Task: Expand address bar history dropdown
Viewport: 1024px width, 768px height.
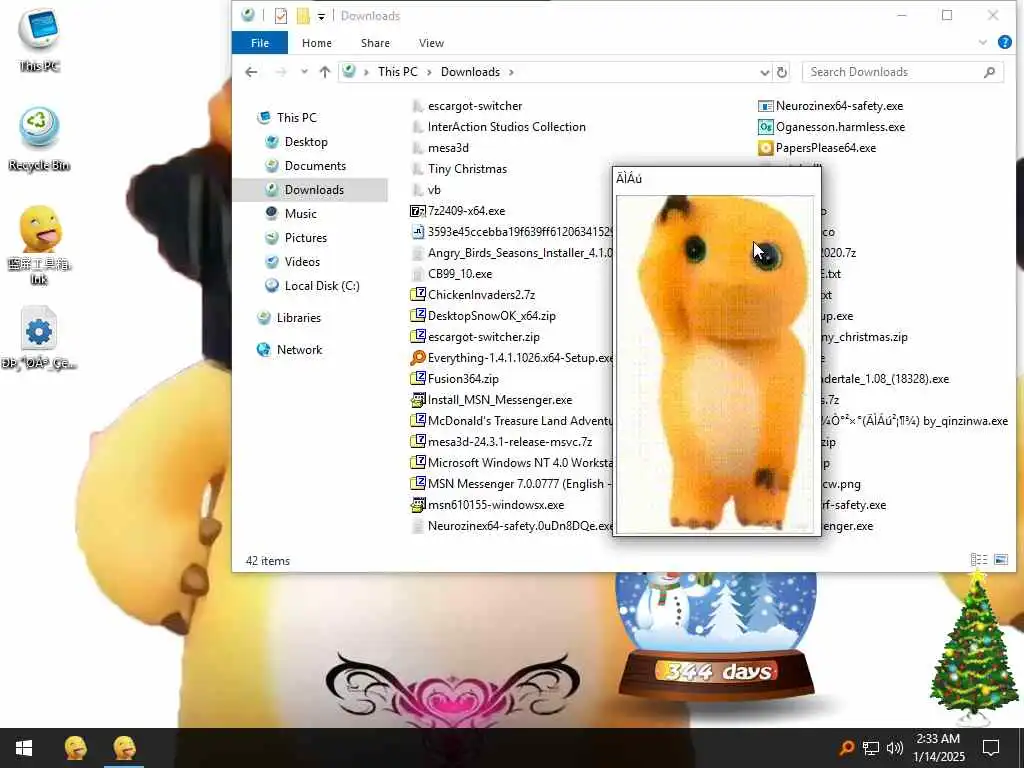Action: tap(765, 72)
